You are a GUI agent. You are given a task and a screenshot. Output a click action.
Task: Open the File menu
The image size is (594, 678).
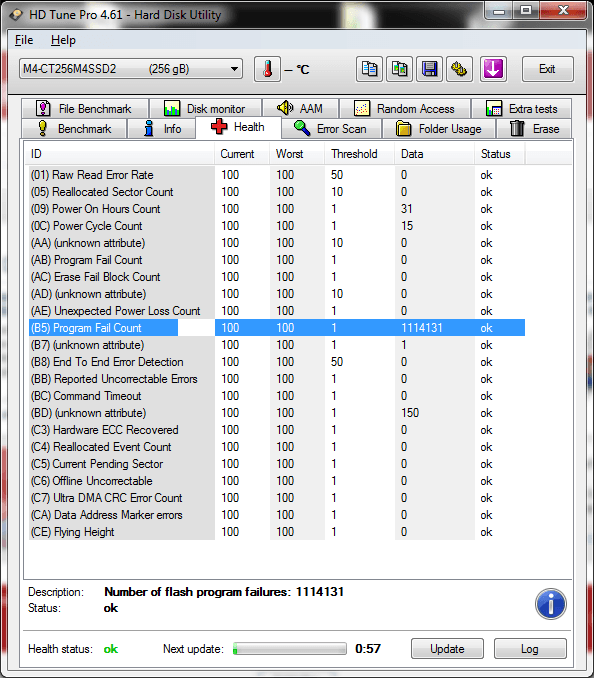(x=24, y=40)
